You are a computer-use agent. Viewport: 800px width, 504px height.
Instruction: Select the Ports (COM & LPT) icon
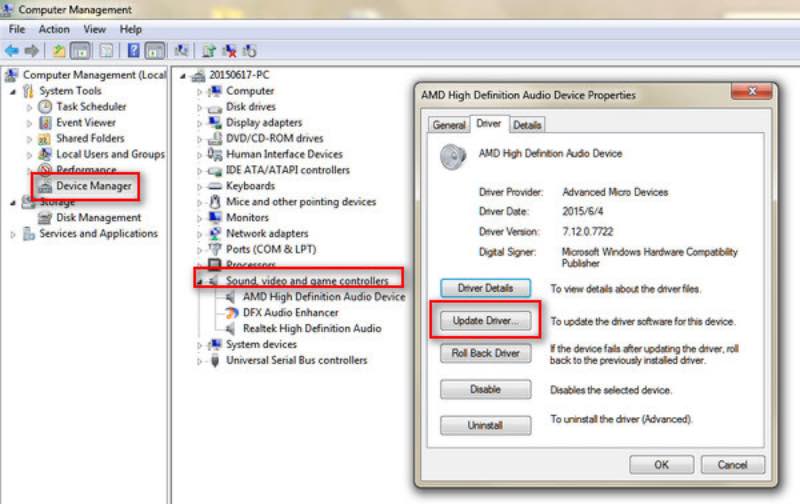coord(215,249)
